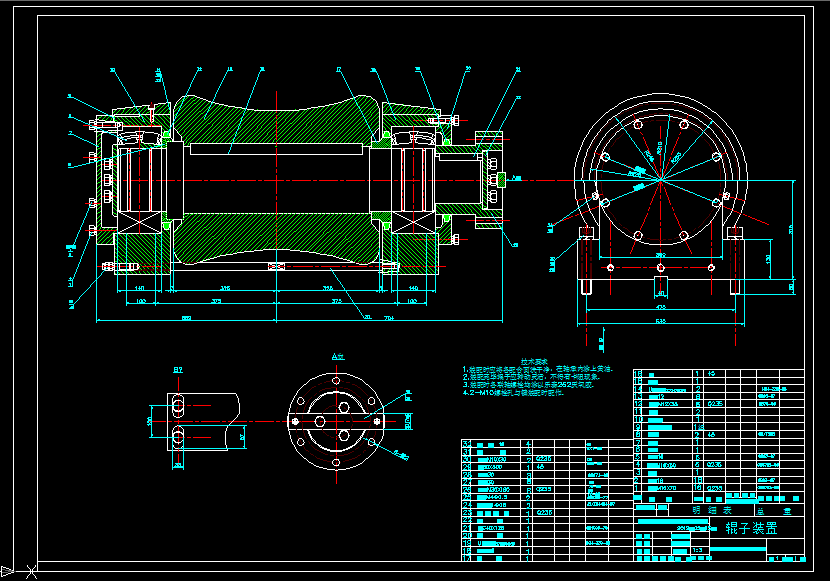The width and height of the screenshot is (830, 581).
Task: Select the 130 vertical dimension
Action: coord(768,259)
